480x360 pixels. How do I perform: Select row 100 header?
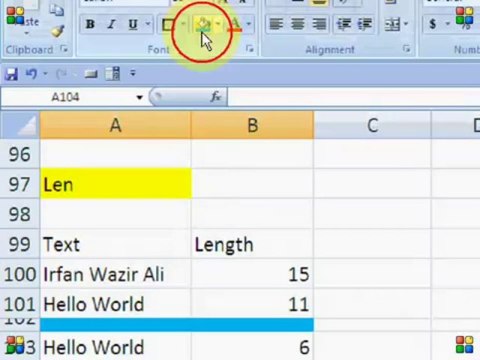(19, 274)
